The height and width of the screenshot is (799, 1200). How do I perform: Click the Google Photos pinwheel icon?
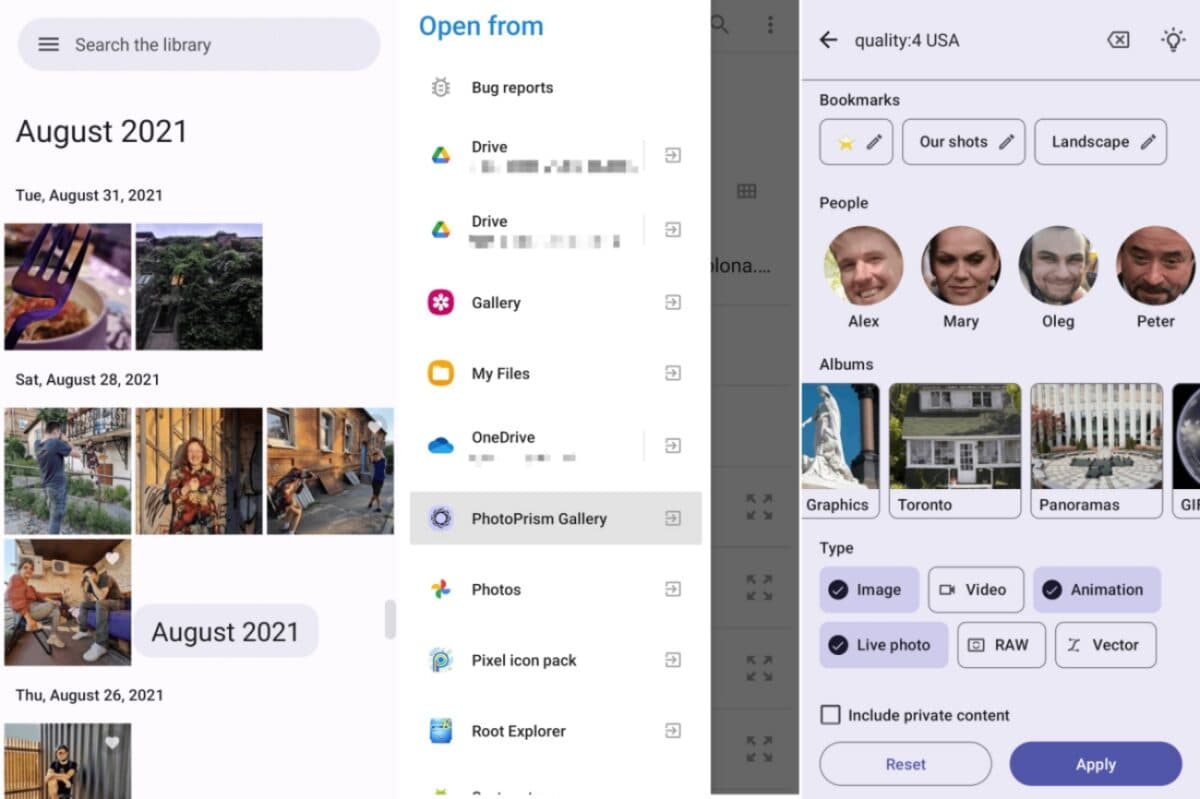(x=440, y=589)
